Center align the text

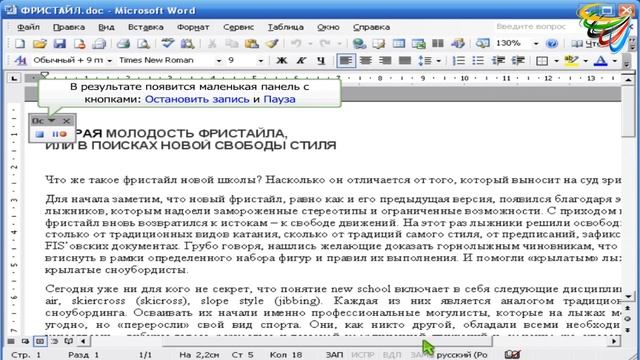click(x=365, y=61)
